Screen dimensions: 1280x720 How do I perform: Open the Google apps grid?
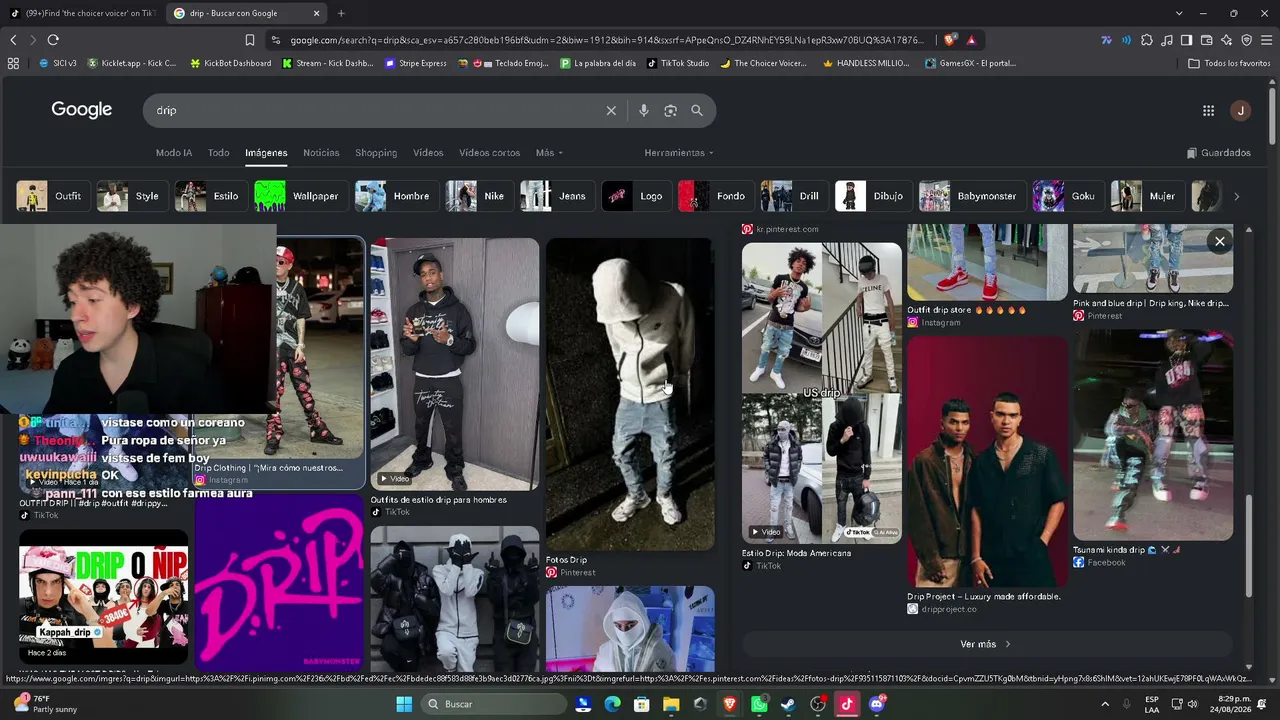point(1208,111)
